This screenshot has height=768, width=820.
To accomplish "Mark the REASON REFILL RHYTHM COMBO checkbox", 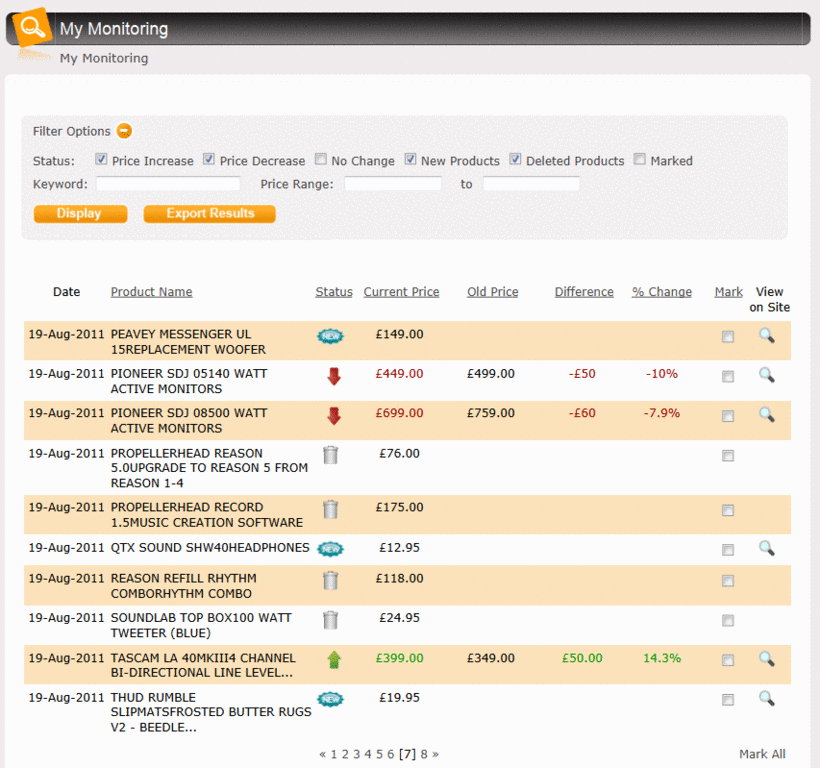I will coord(728,581).
